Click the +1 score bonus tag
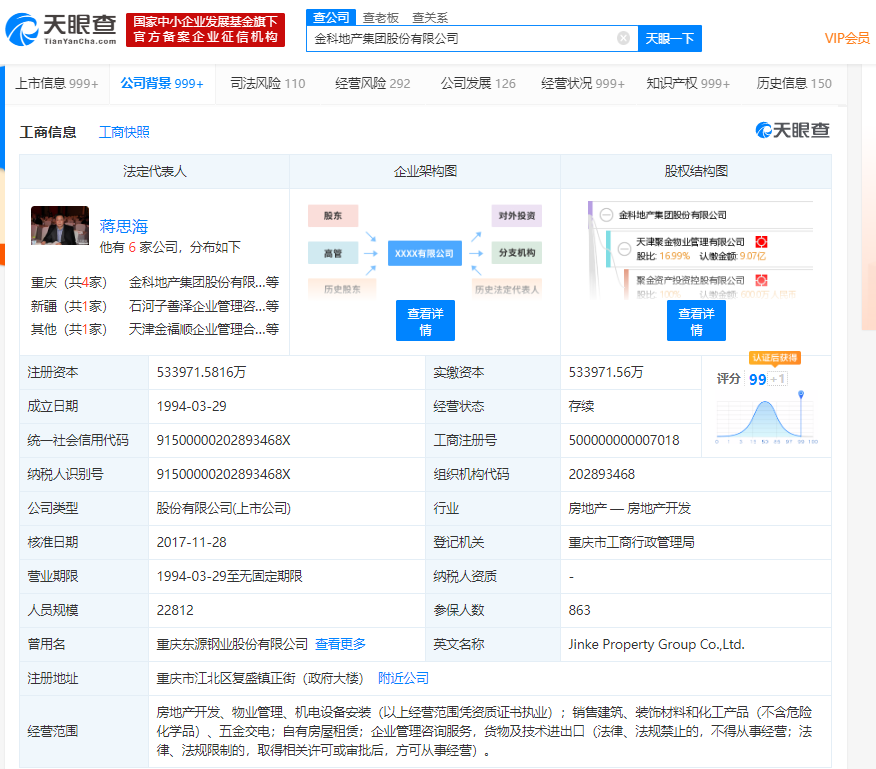 [x=778, y=379]
